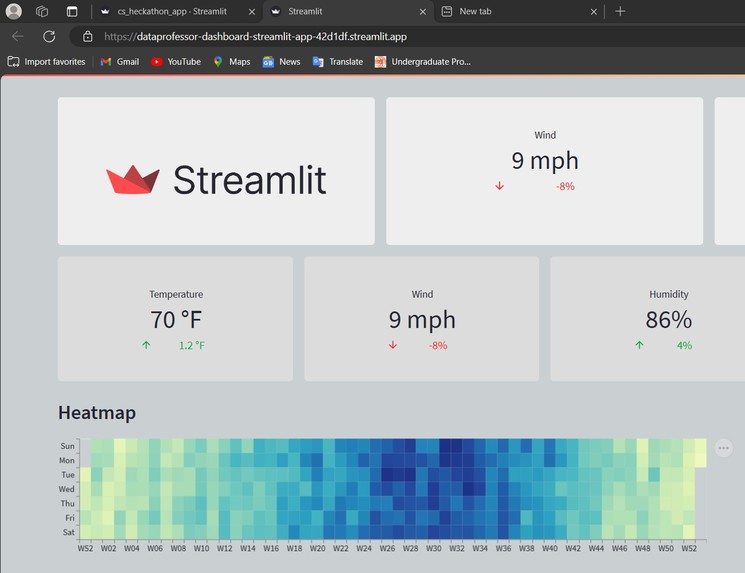The height and width of the screenshot is (573, 745).
Task: Click the green up arrow under Temperature
Action: [x=146, y=345]
